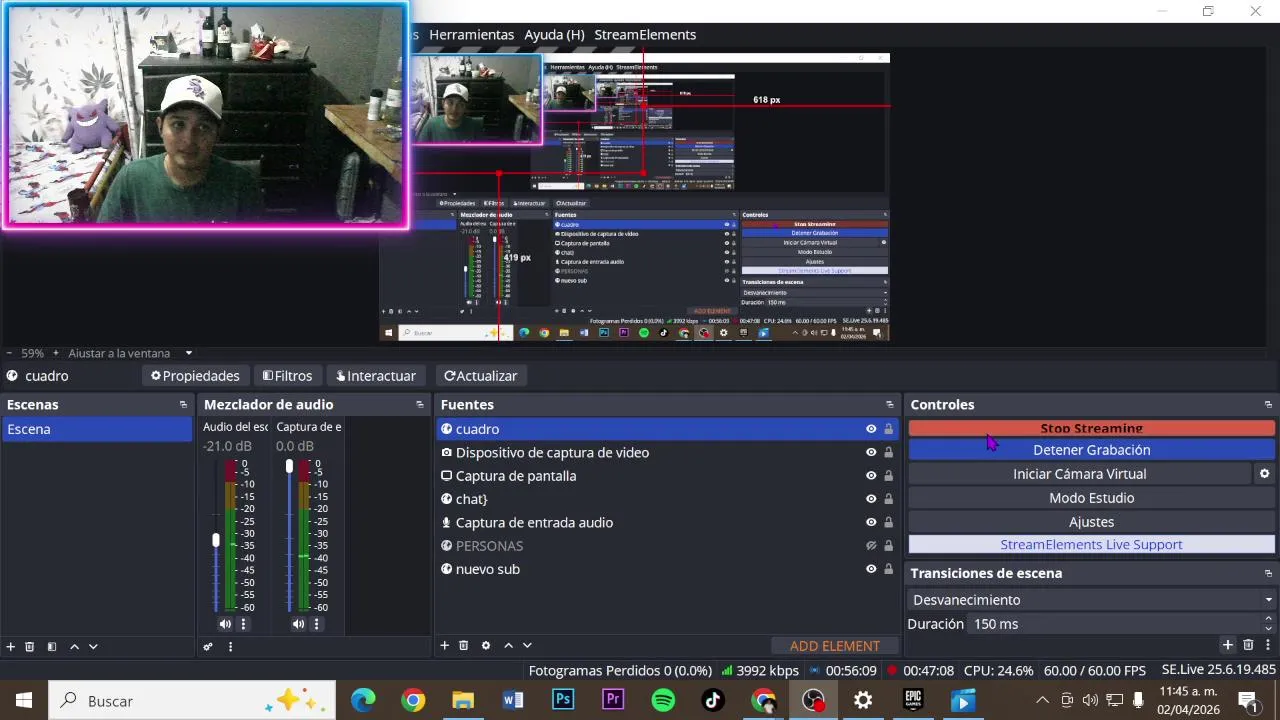Open Photoshop from the taskbar
The image size is (1280, 720).
(x=563, y=700)
